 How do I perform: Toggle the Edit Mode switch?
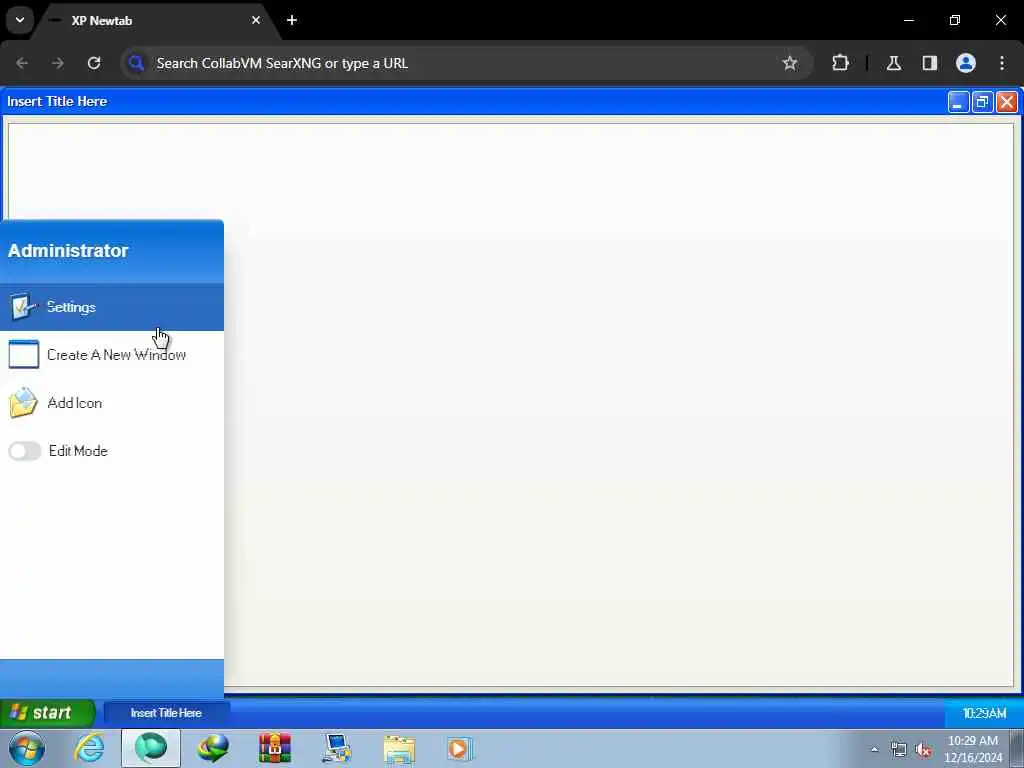(25, 451)
